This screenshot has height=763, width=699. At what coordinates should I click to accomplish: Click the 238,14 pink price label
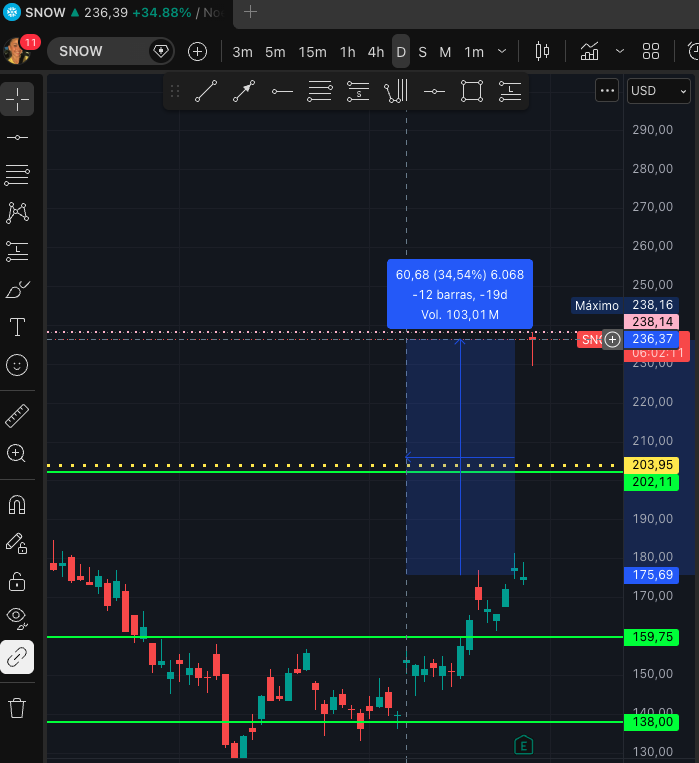[x=651, y=322]
